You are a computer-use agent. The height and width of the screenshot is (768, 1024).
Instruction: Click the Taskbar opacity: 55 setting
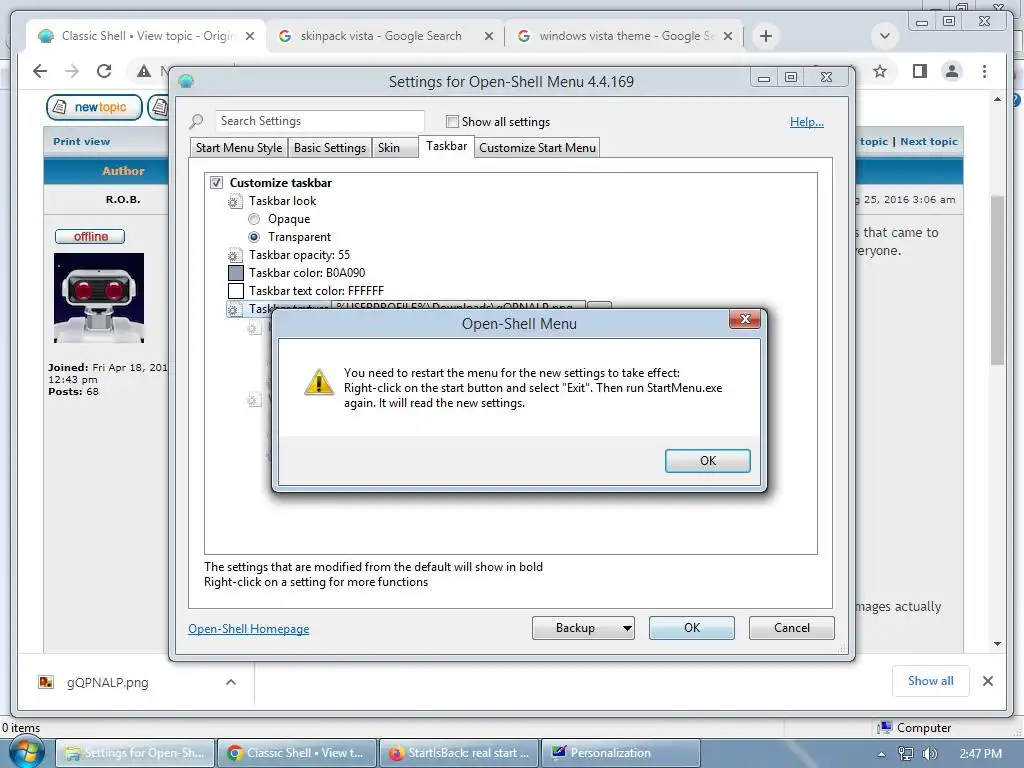point(299,255)
